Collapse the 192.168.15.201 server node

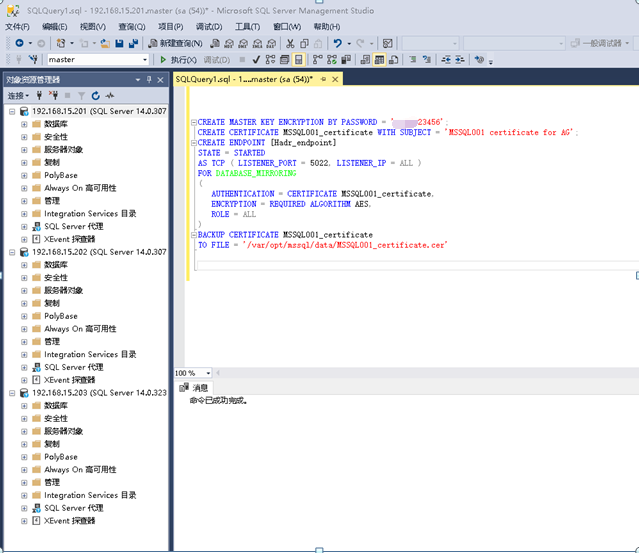12,111
